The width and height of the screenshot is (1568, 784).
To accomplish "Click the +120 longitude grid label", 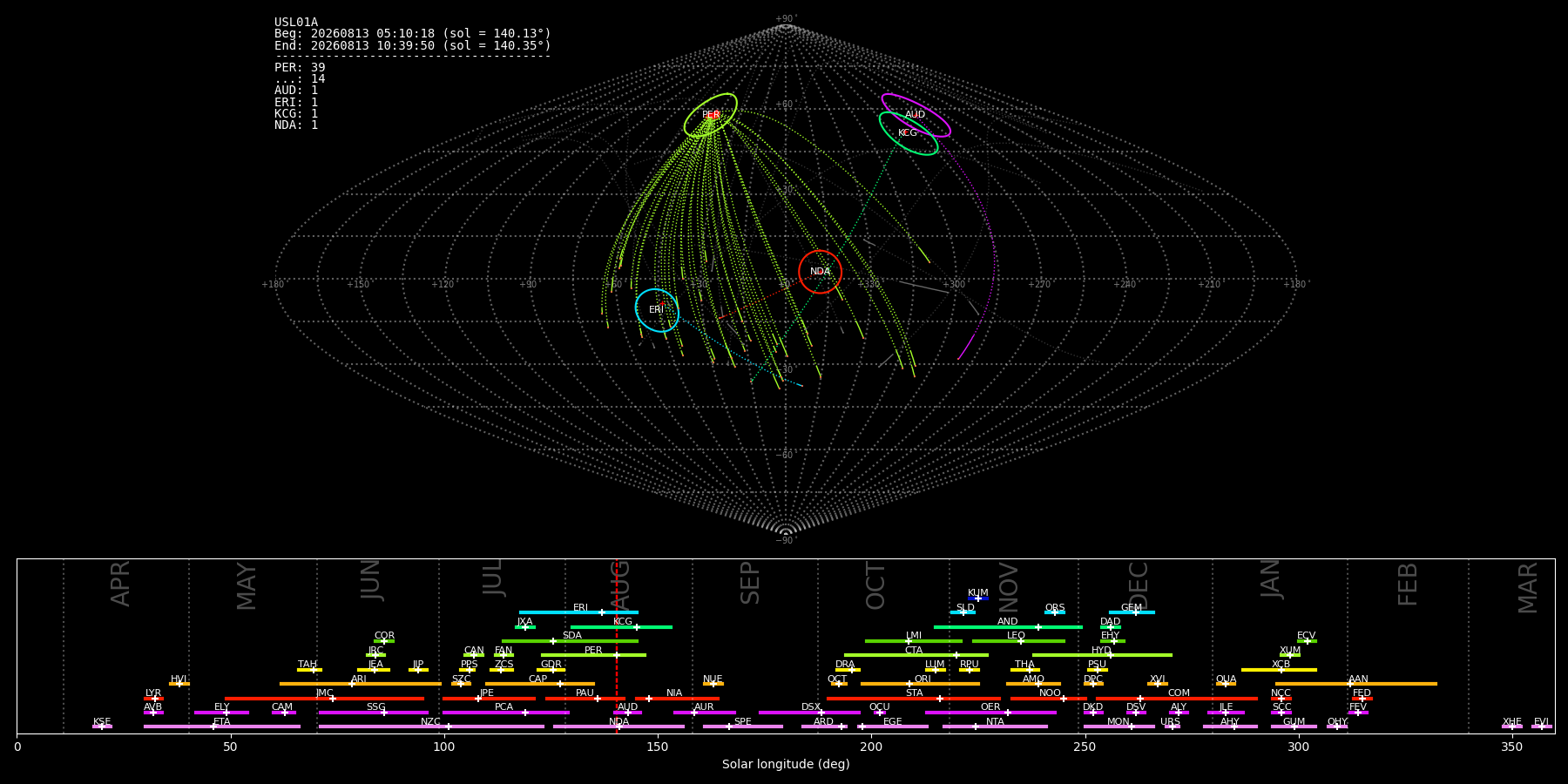I will [x=443, y=284].
